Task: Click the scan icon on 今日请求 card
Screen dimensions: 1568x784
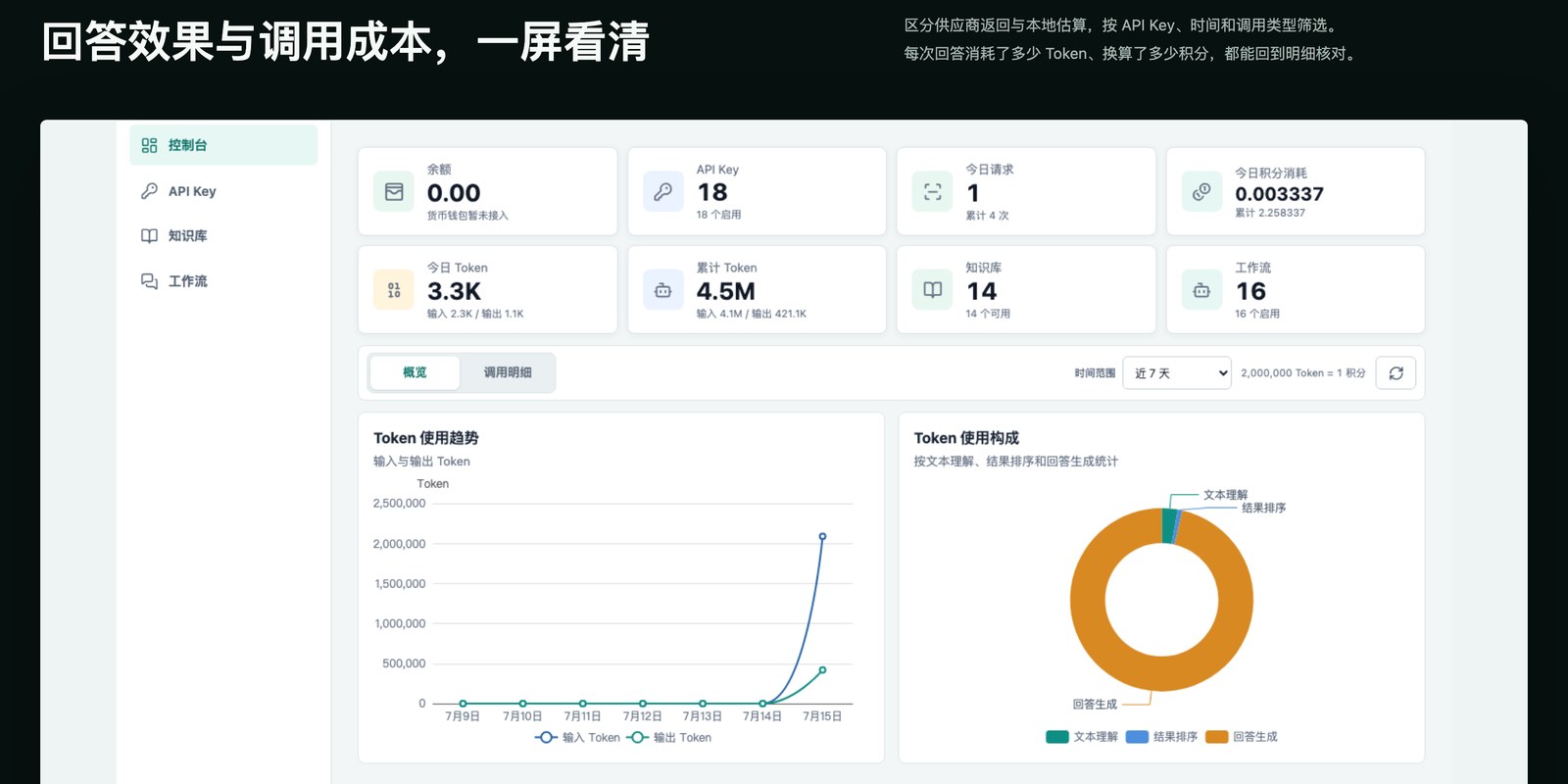Action: pos(932,192)
